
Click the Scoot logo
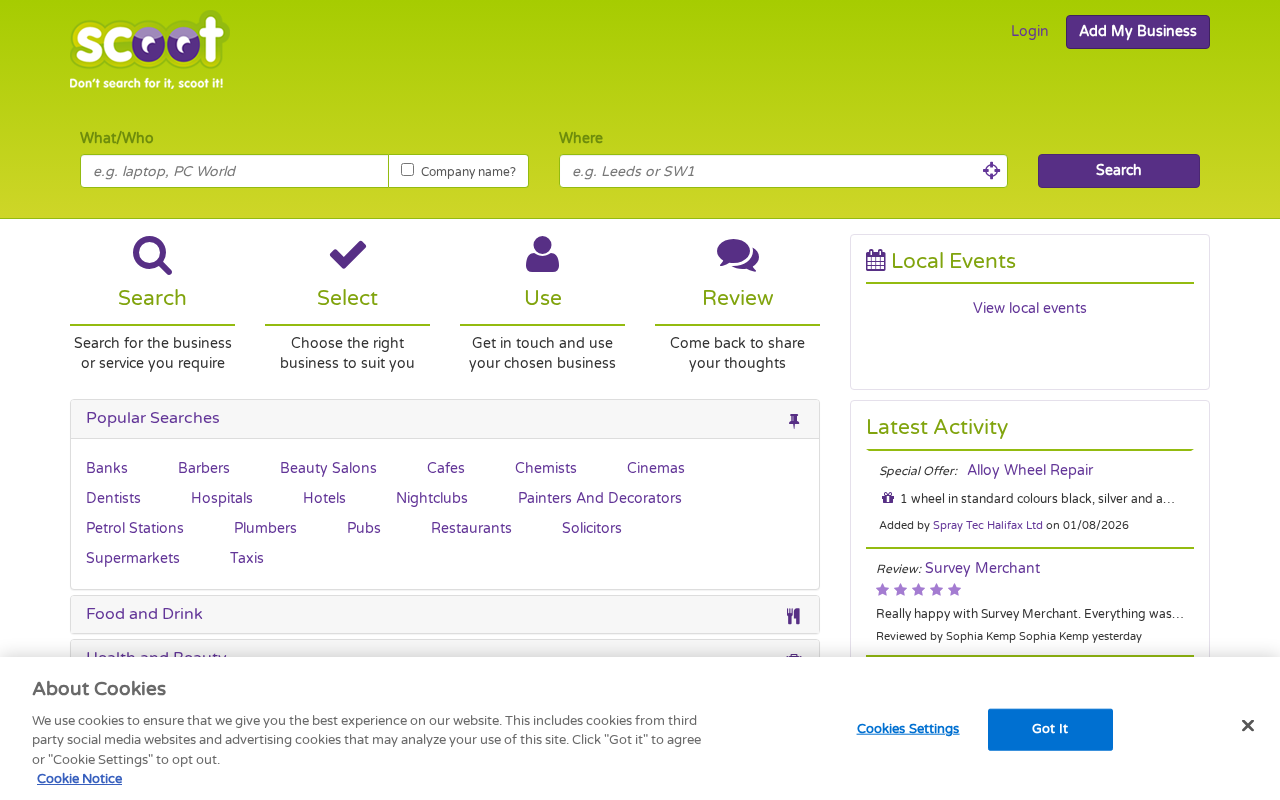coord(150,50)
